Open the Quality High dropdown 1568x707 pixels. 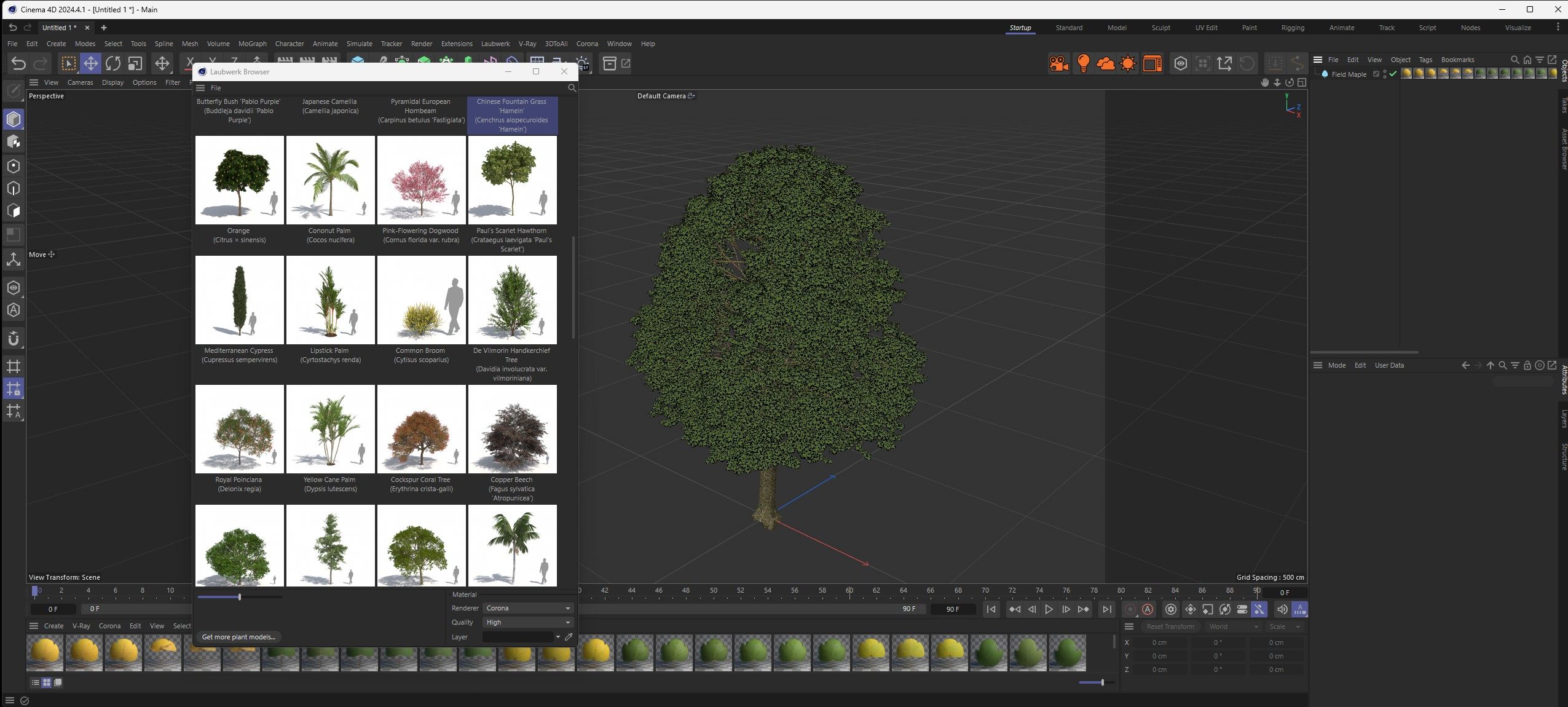(x=528, y=622)
